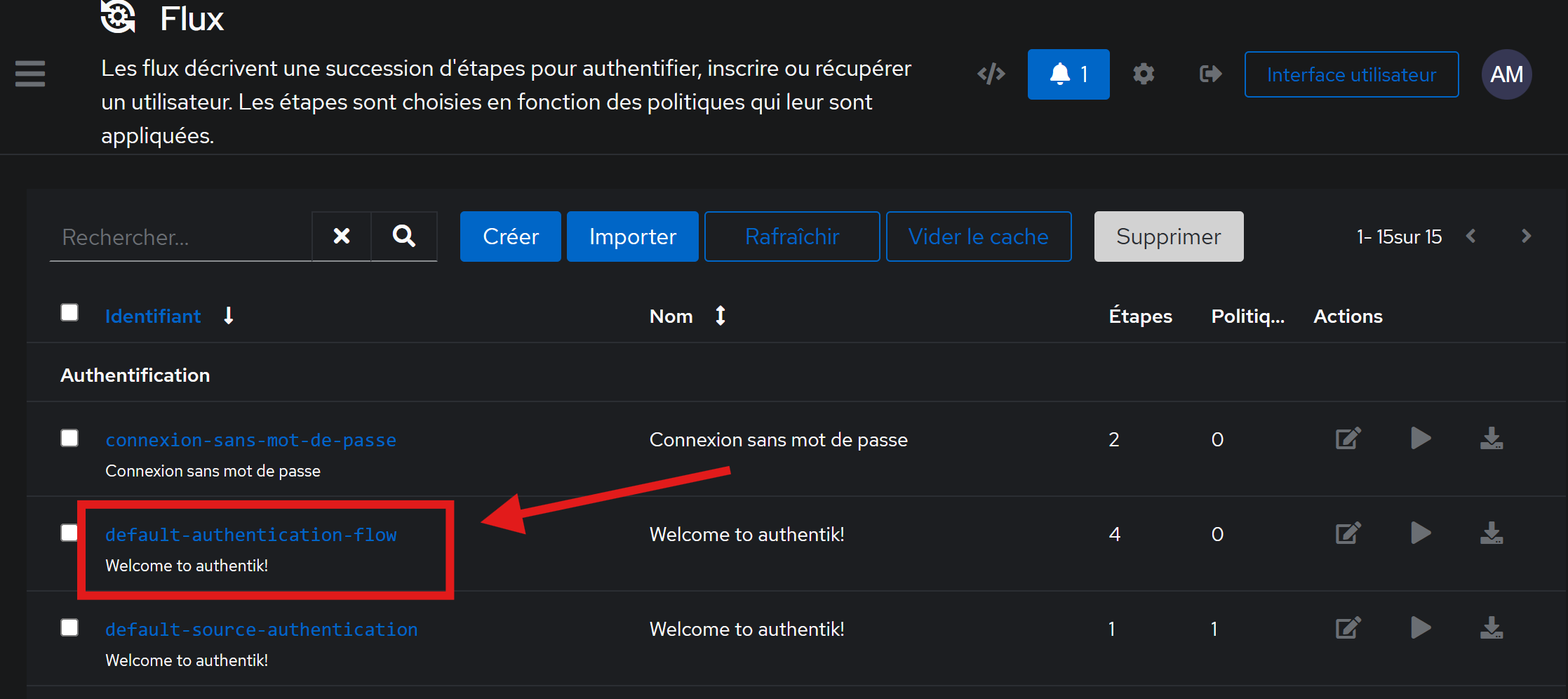This screenshot has height=699, width=1568.
Task: Click the Supprimer button
Action: pos(1169,237)
